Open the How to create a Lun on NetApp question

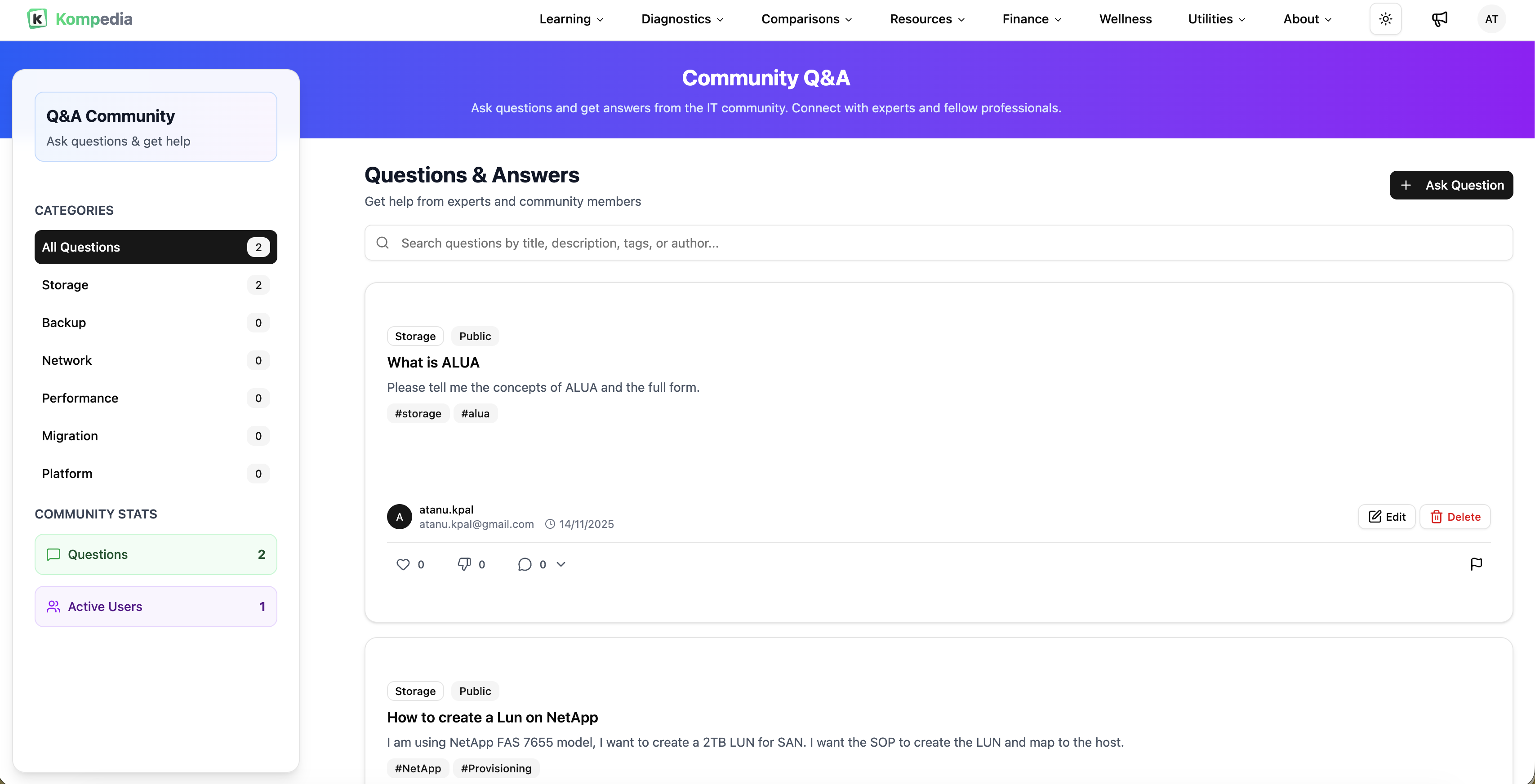[492, 717]
